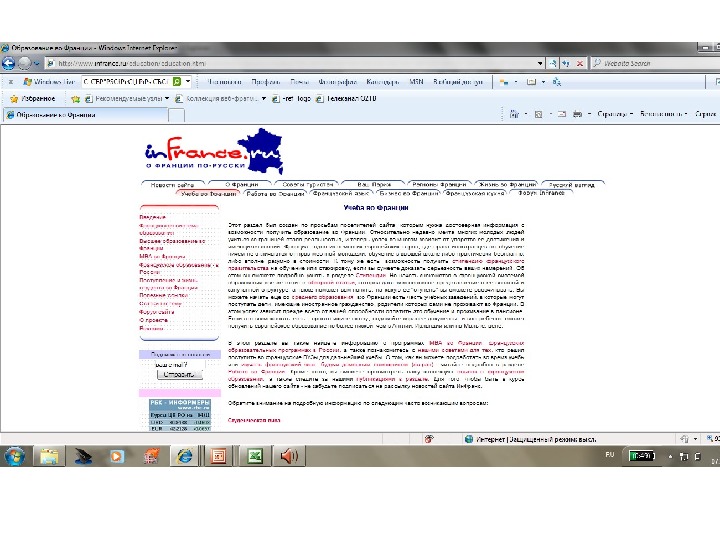Screen dimensions: 720x540
Task: Open the Французский язык navigation tab
Action: pyautogui.click(x=341, y=194)
